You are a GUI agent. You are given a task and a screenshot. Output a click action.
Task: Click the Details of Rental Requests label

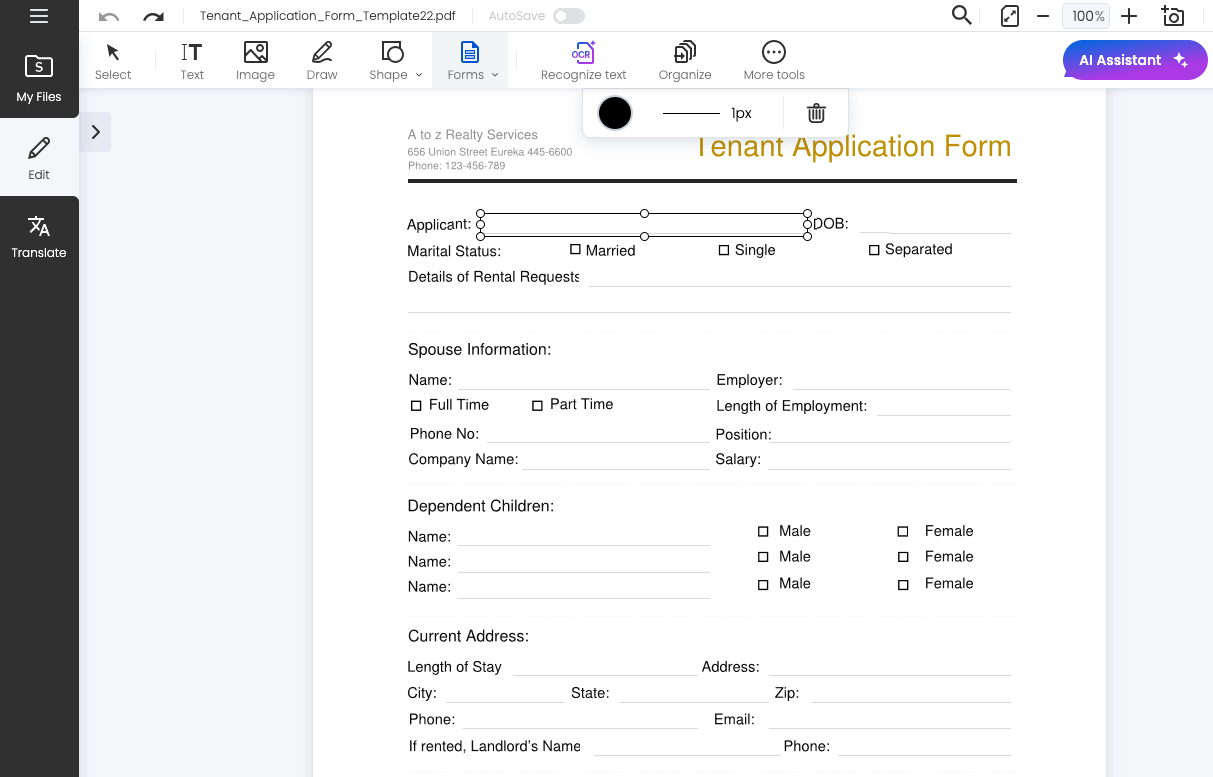point(493,277)
